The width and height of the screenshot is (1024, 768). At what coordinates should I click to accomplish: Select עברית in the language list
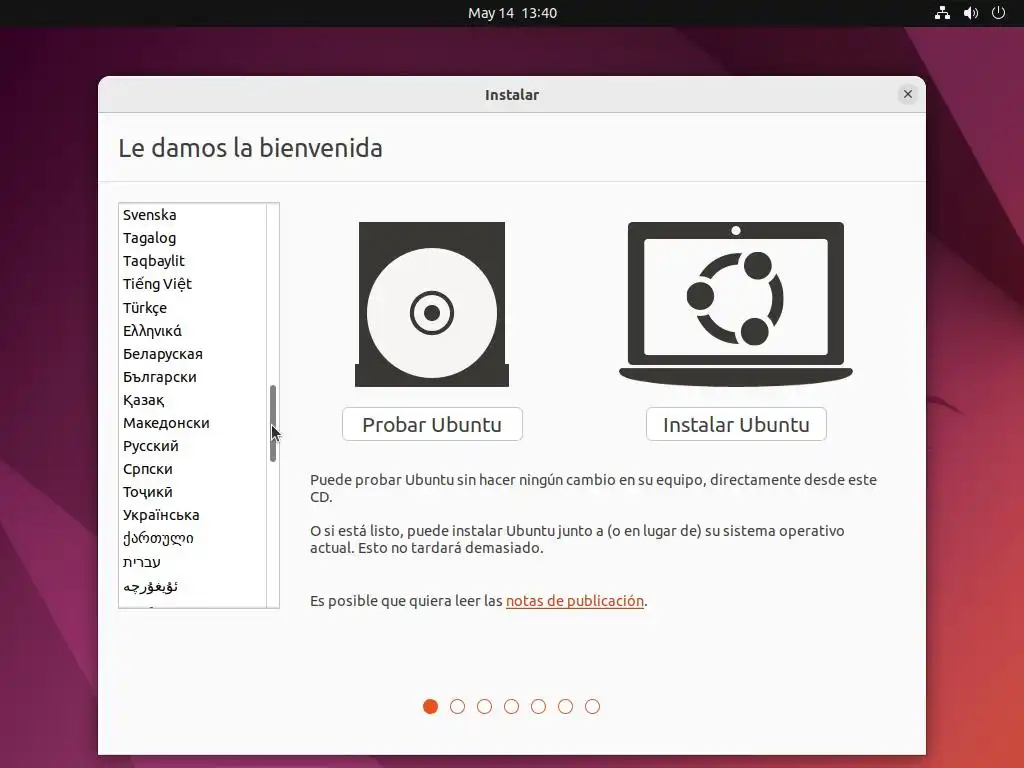click(x=193, y=562)
